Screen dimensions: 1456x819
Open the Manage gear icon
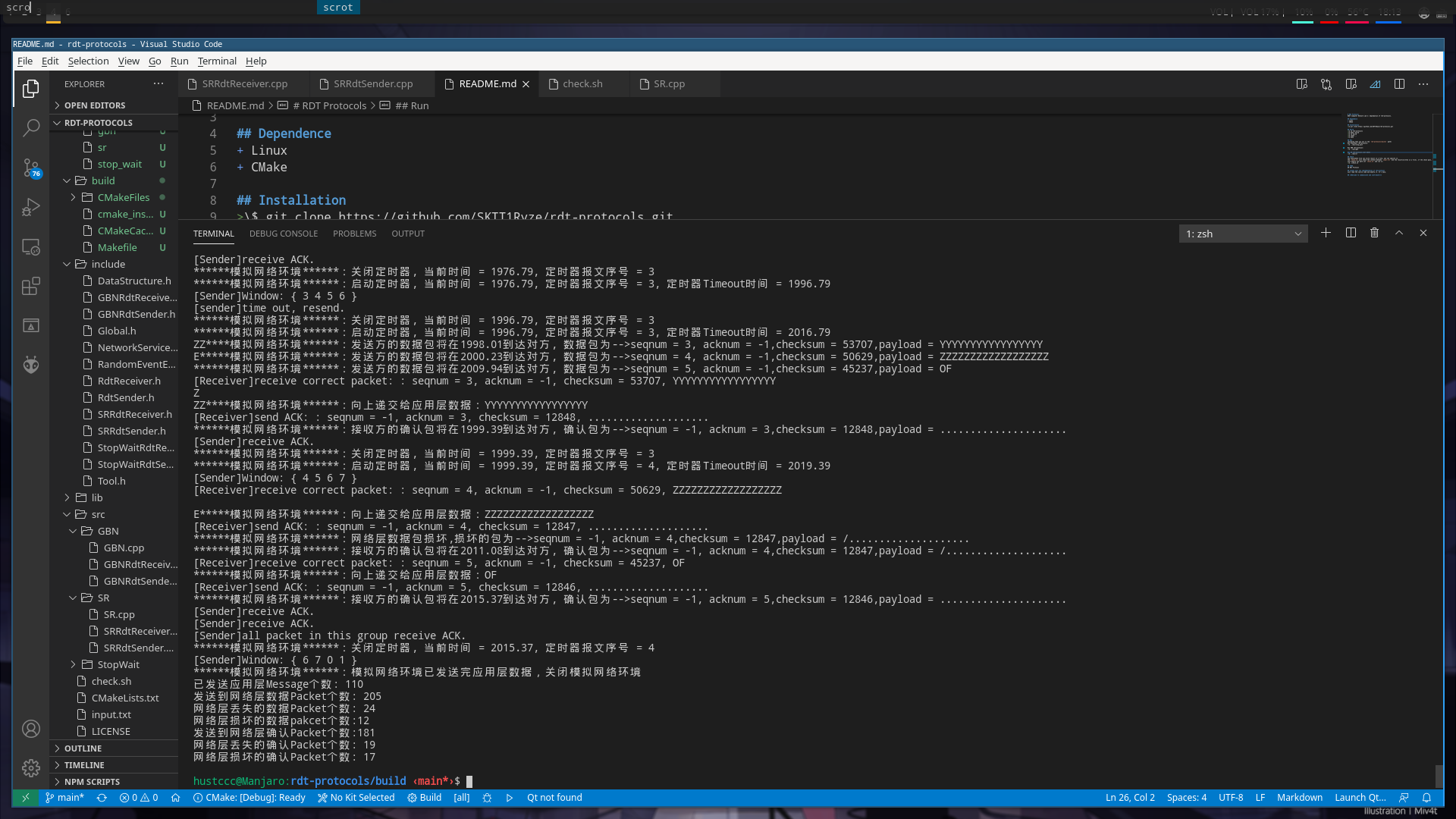(x=31, y=768)
